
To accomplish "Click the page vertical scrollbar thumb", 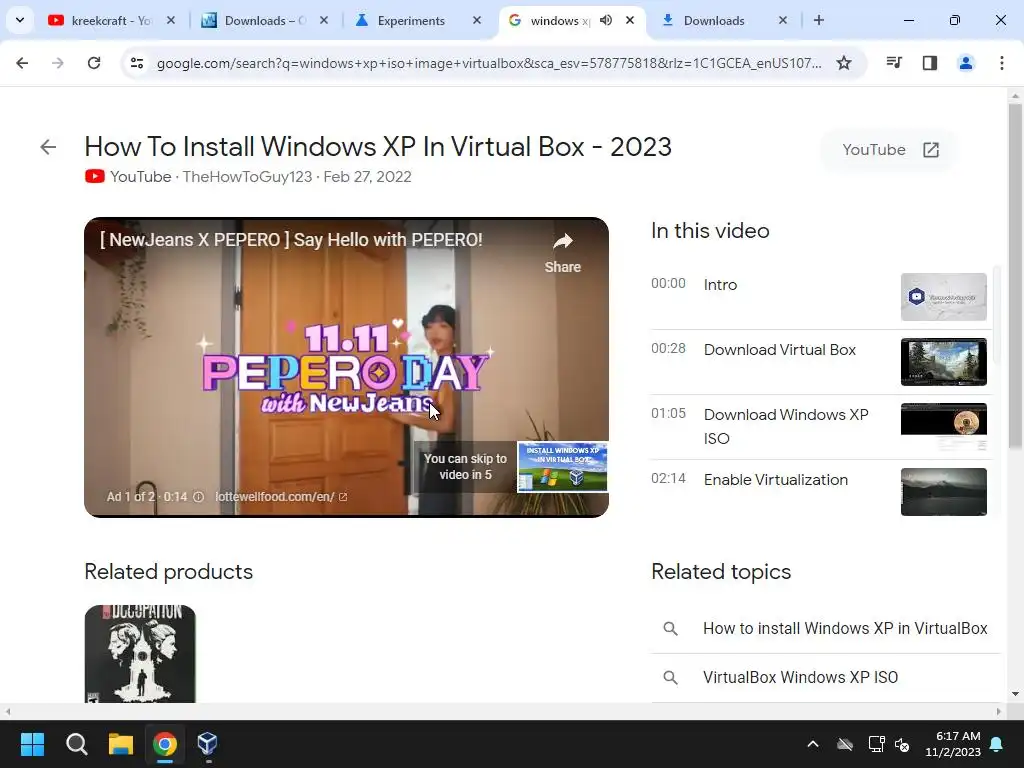I will tap(1015, 276).
